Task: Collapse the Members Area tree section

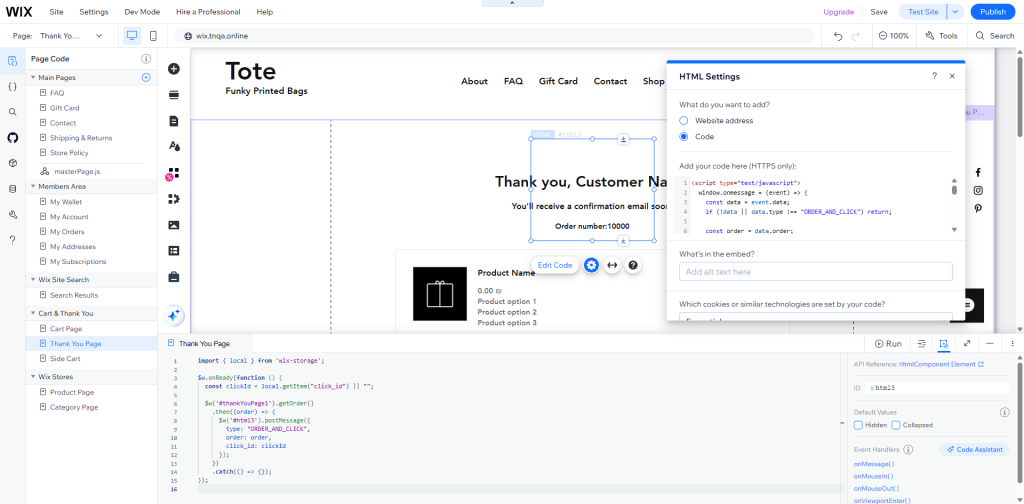Action: click(33, 186)
